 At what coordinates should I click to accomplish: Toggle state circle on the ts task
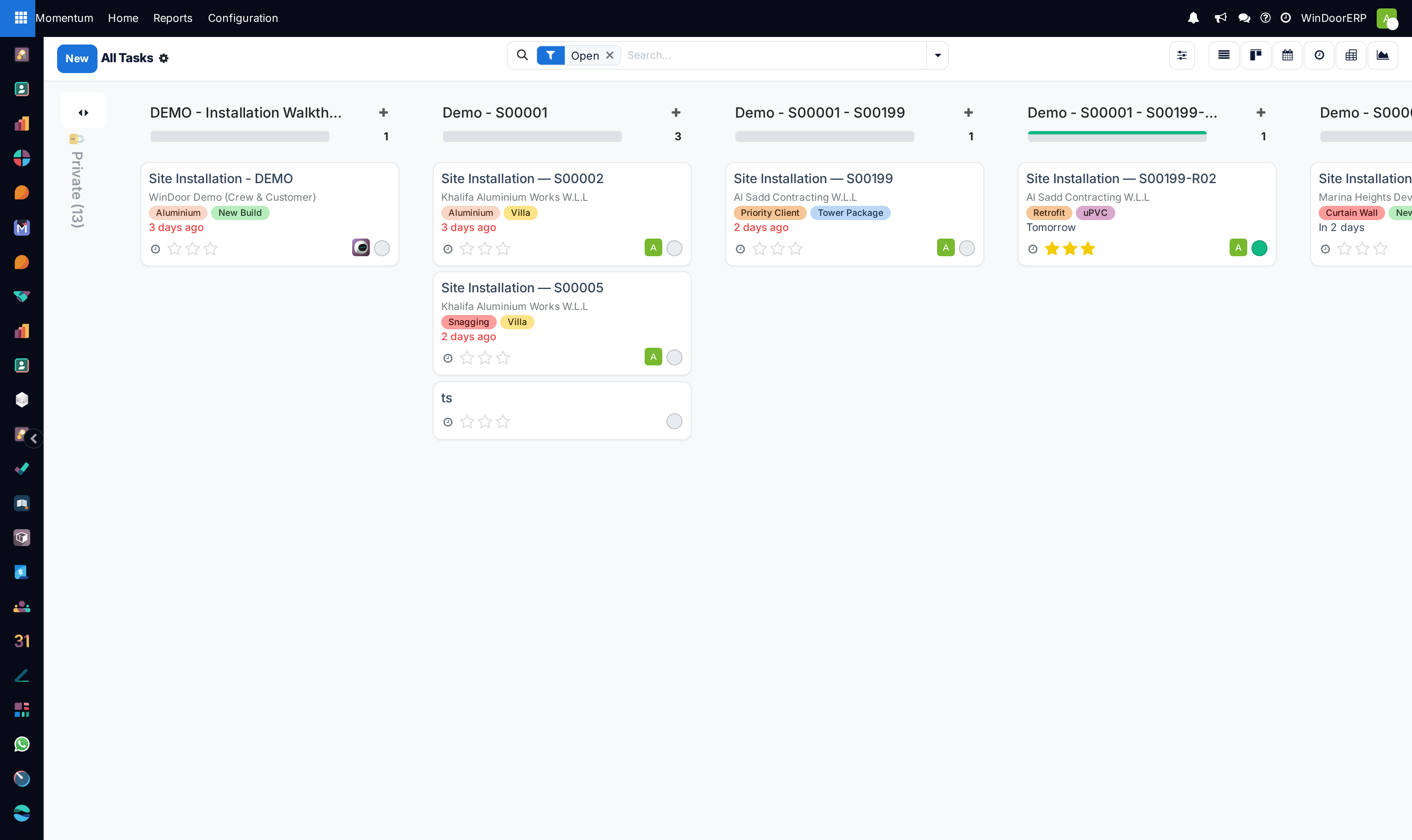click(674, 421)
